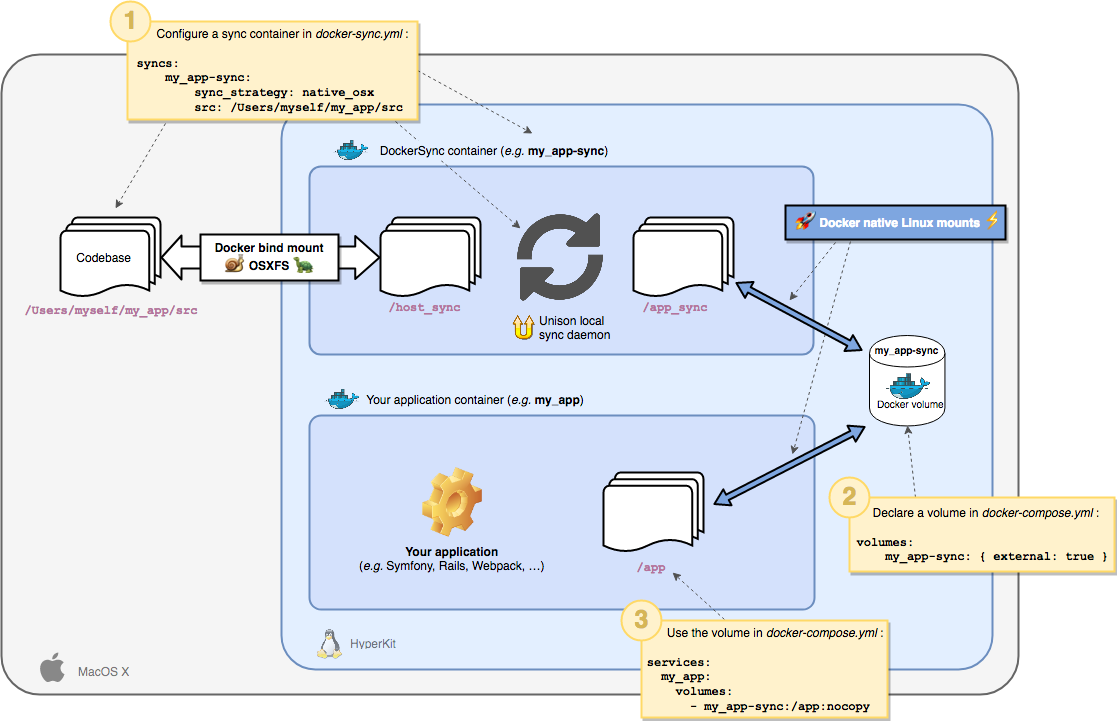Select the large gray sync arrows icon
Screen dimensions: 1117x721
(x=560, y=256)
